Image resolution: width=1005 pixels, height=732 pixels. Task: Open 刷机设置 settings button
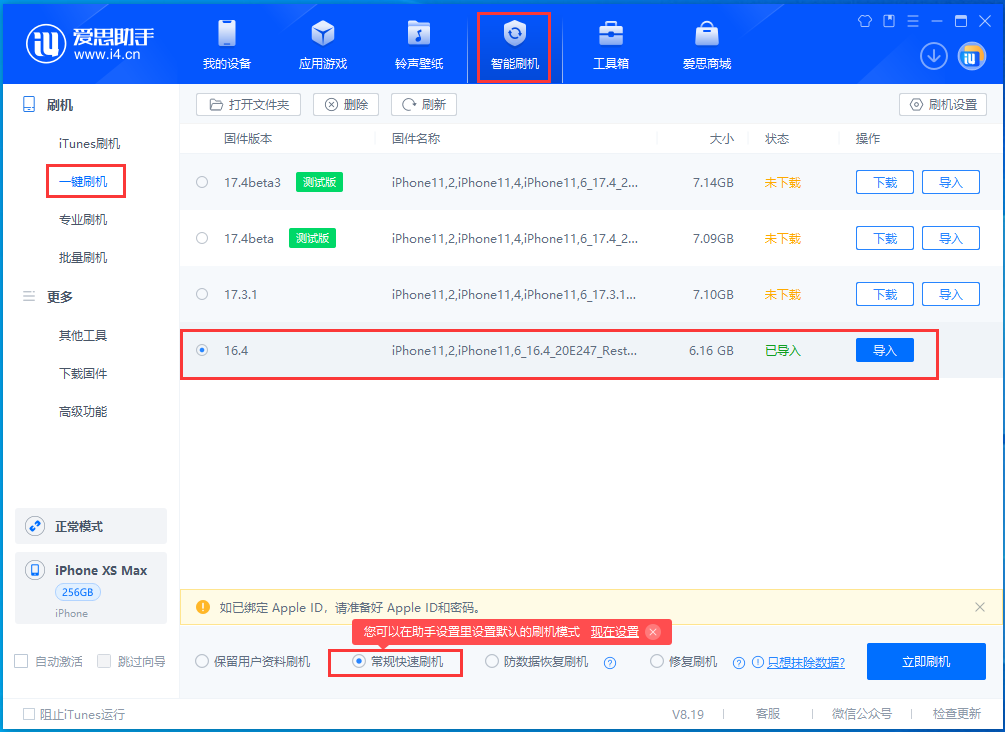coord(943,104)
